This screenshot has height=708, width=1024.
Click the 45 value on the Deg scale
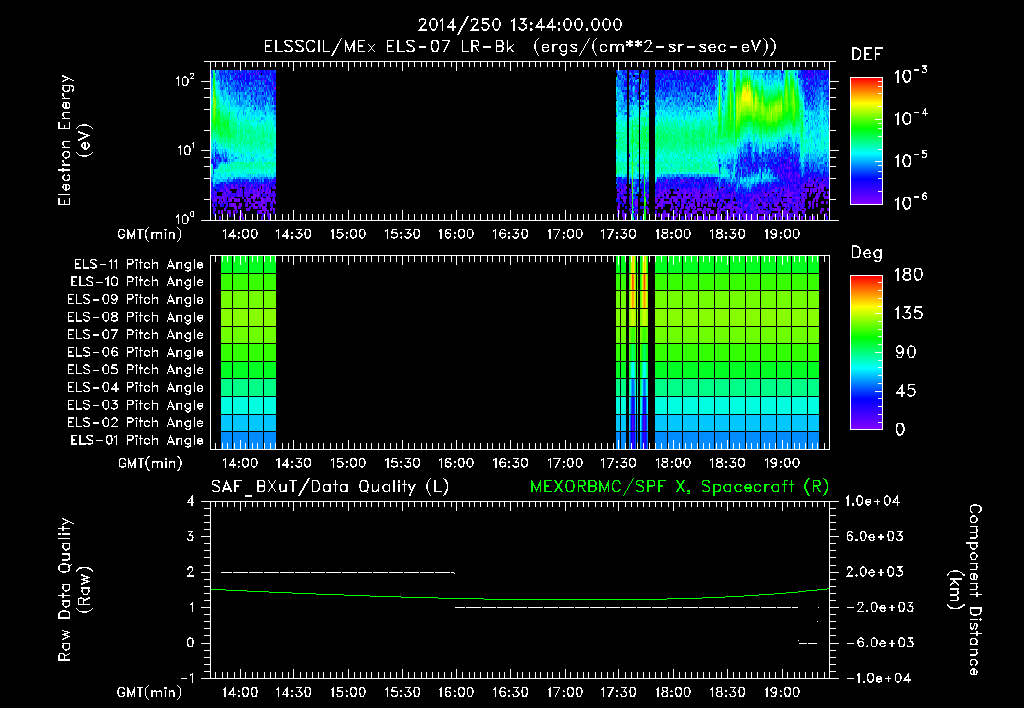[905, 391]
